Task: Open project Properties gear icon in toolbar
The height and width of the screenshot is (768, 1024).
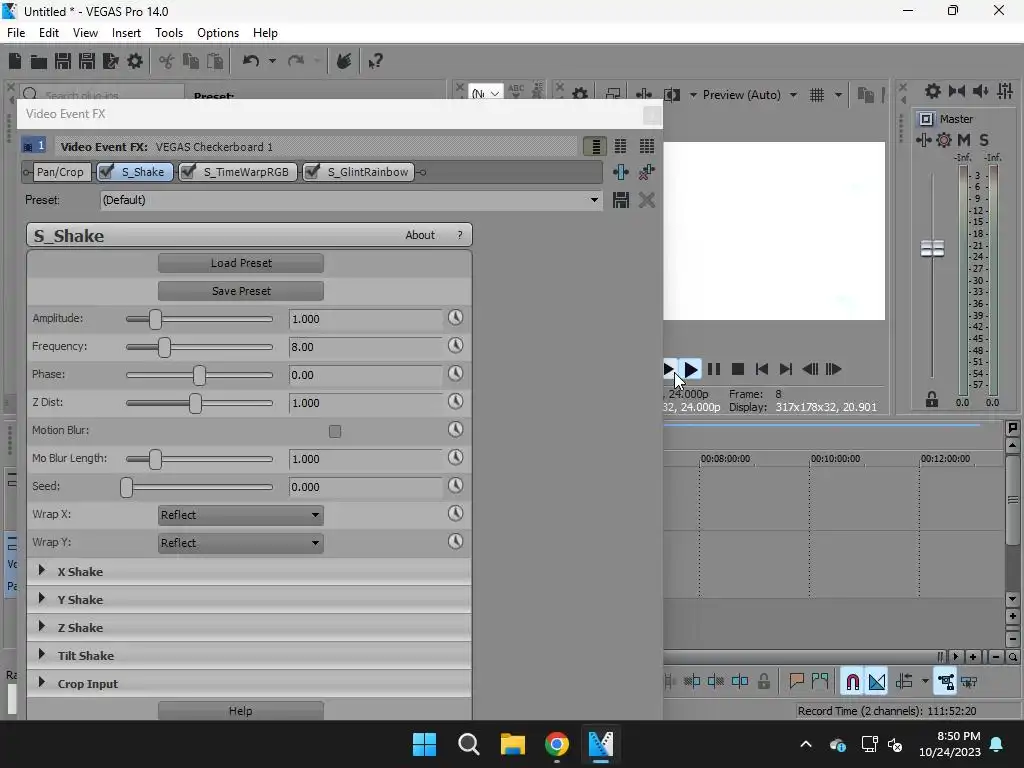Action: 135,61
